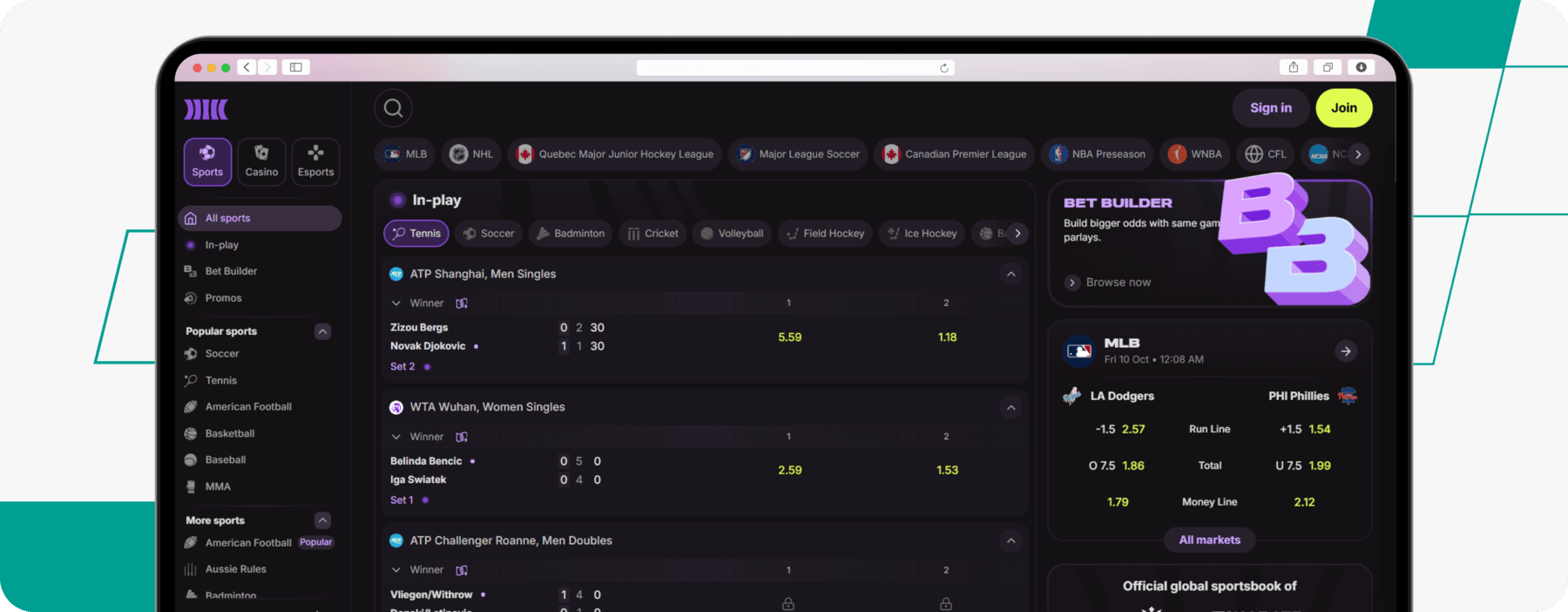The image size is (1568, 612).
Task: Expand ATP Shanghai Winner market dropdown
Action: pos(396,303)
